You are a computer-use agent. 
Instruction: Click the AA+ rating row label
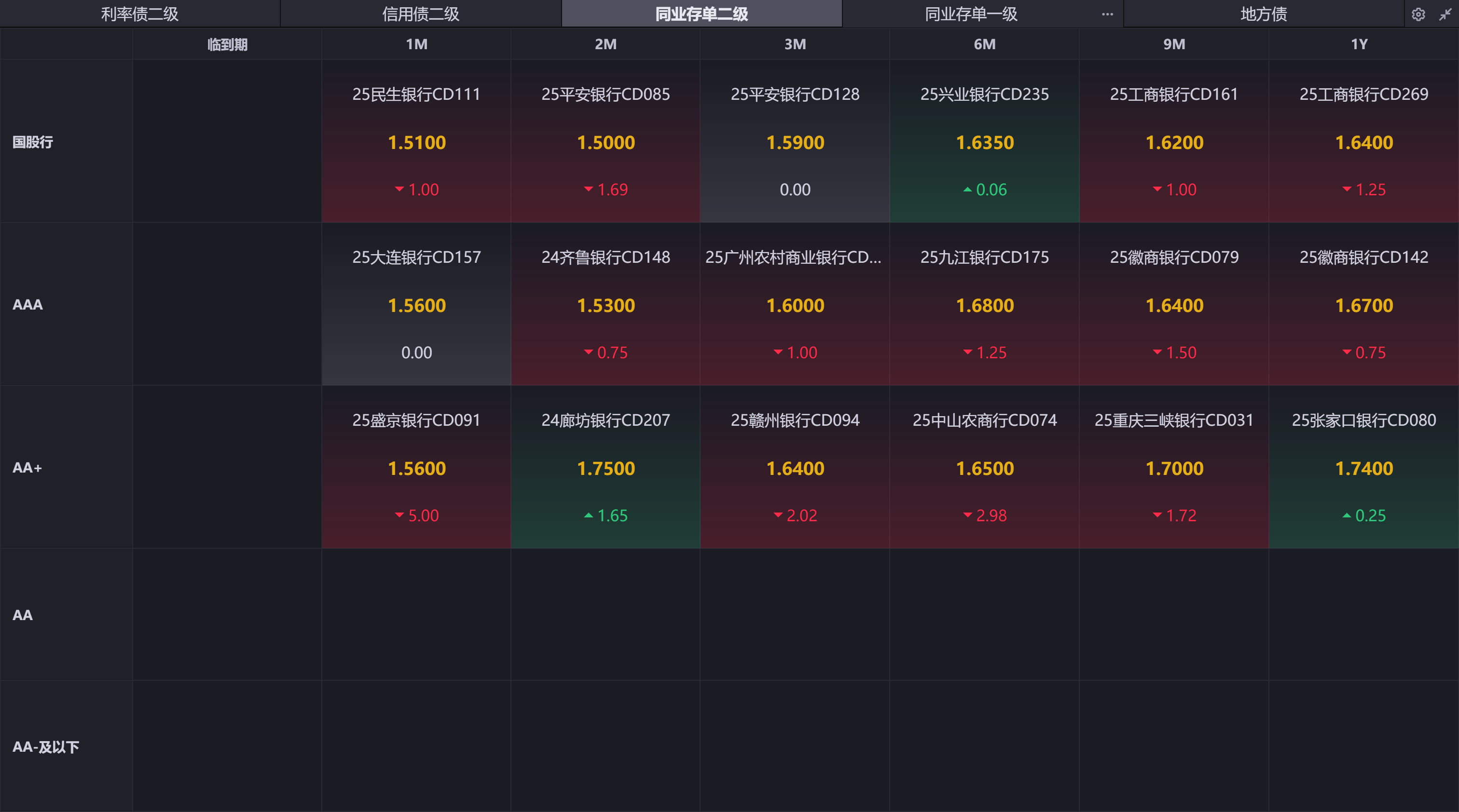pos(27,467)
